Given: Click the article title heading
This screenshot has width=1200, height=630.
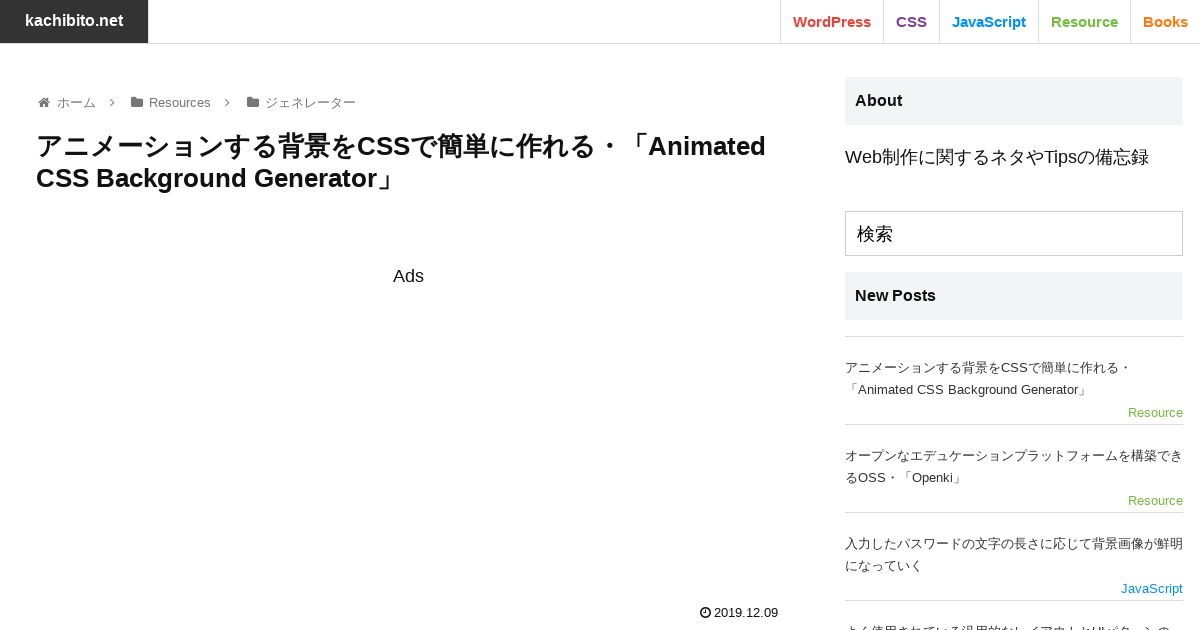Looking at the screenshot, I should (x=401, y=162).
